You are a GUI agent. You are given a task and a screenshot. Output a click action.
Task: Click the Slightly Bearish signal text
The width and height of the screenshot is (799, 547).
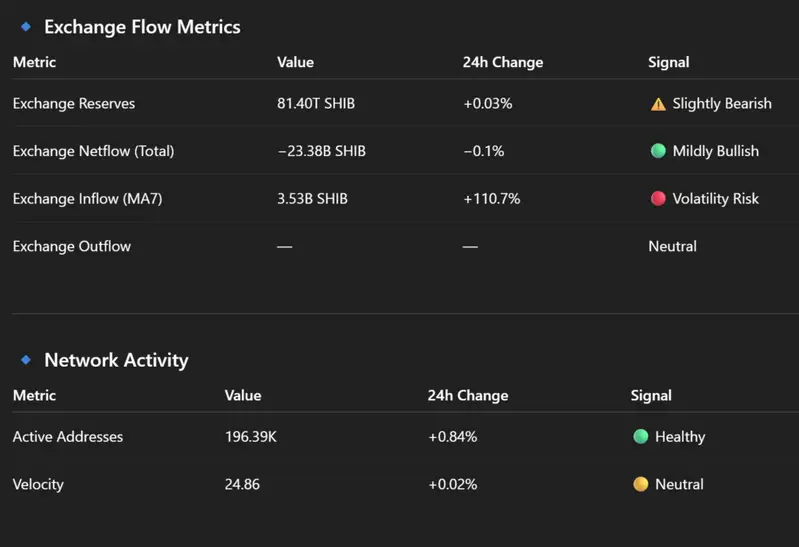[722, 104]
